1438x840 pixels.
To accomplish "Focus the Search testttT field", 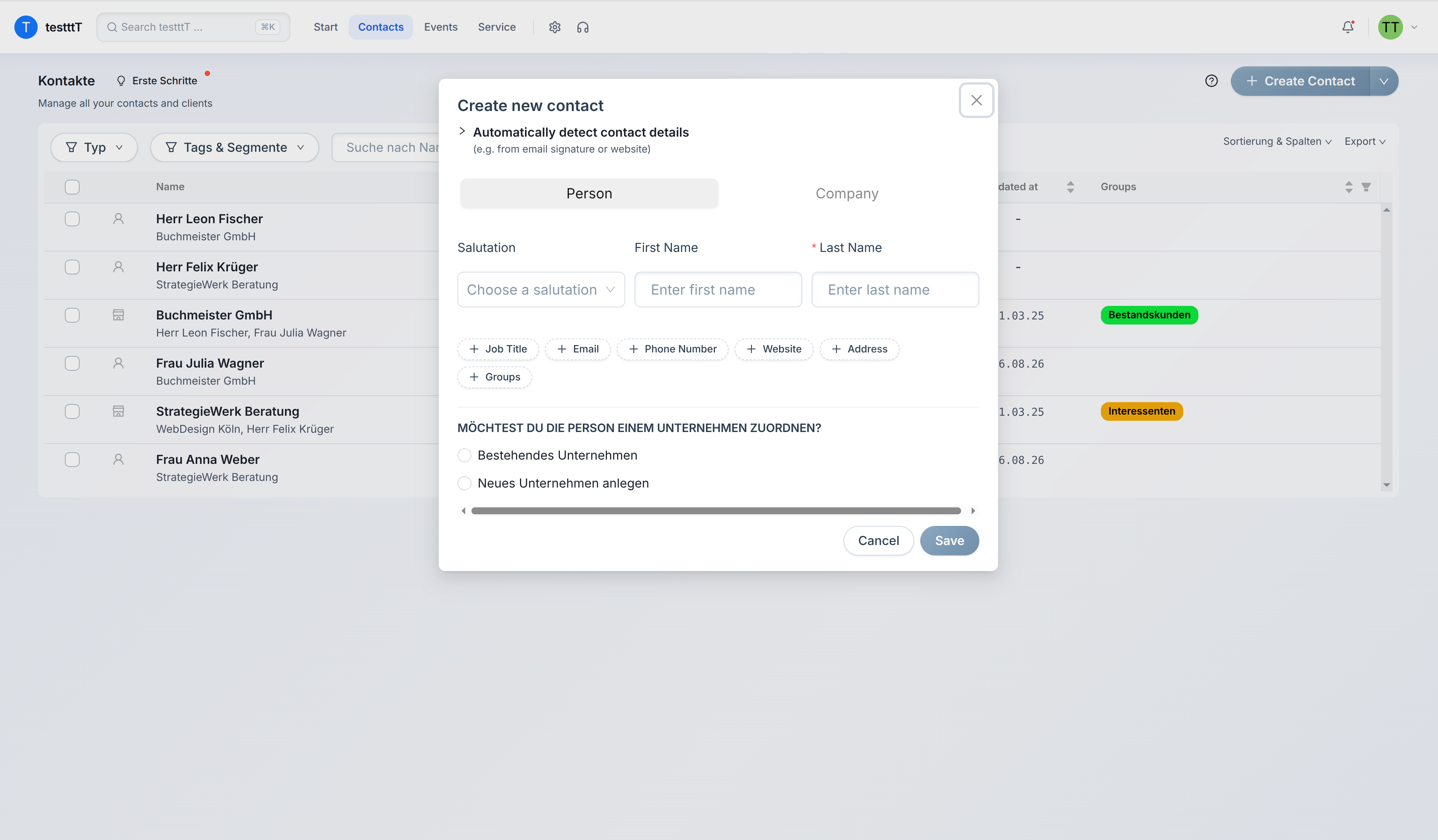I will [x=193, y=27].
